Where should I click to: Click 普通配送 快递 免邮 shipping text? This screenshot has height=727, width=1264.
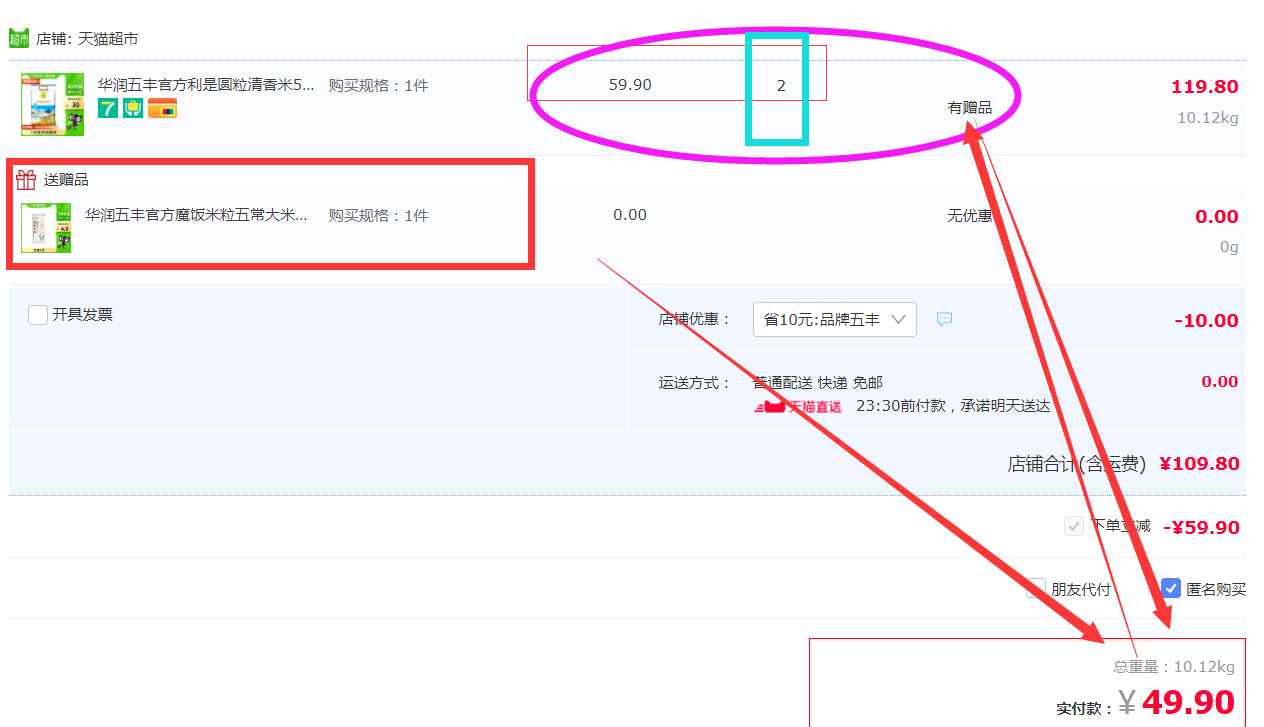[x=818, y=382]
